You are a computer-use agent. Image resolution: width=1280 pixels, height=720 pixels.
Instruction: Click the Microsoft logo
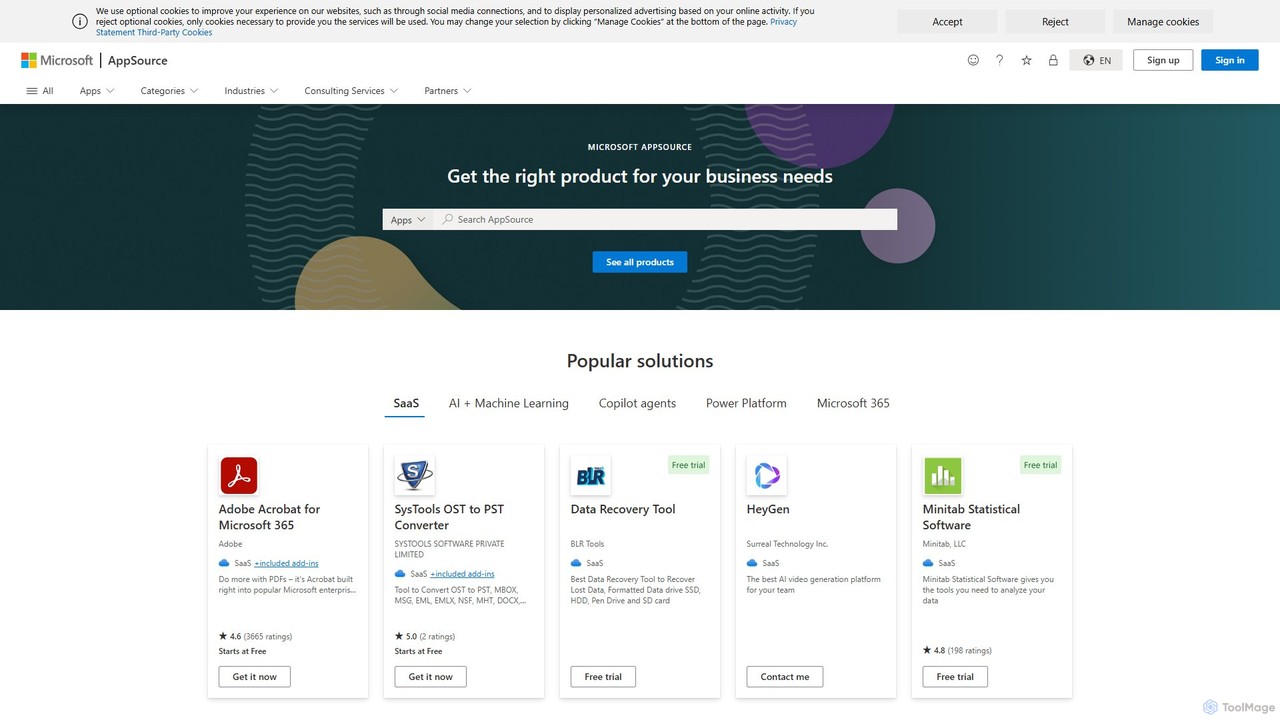click(57, 60)
